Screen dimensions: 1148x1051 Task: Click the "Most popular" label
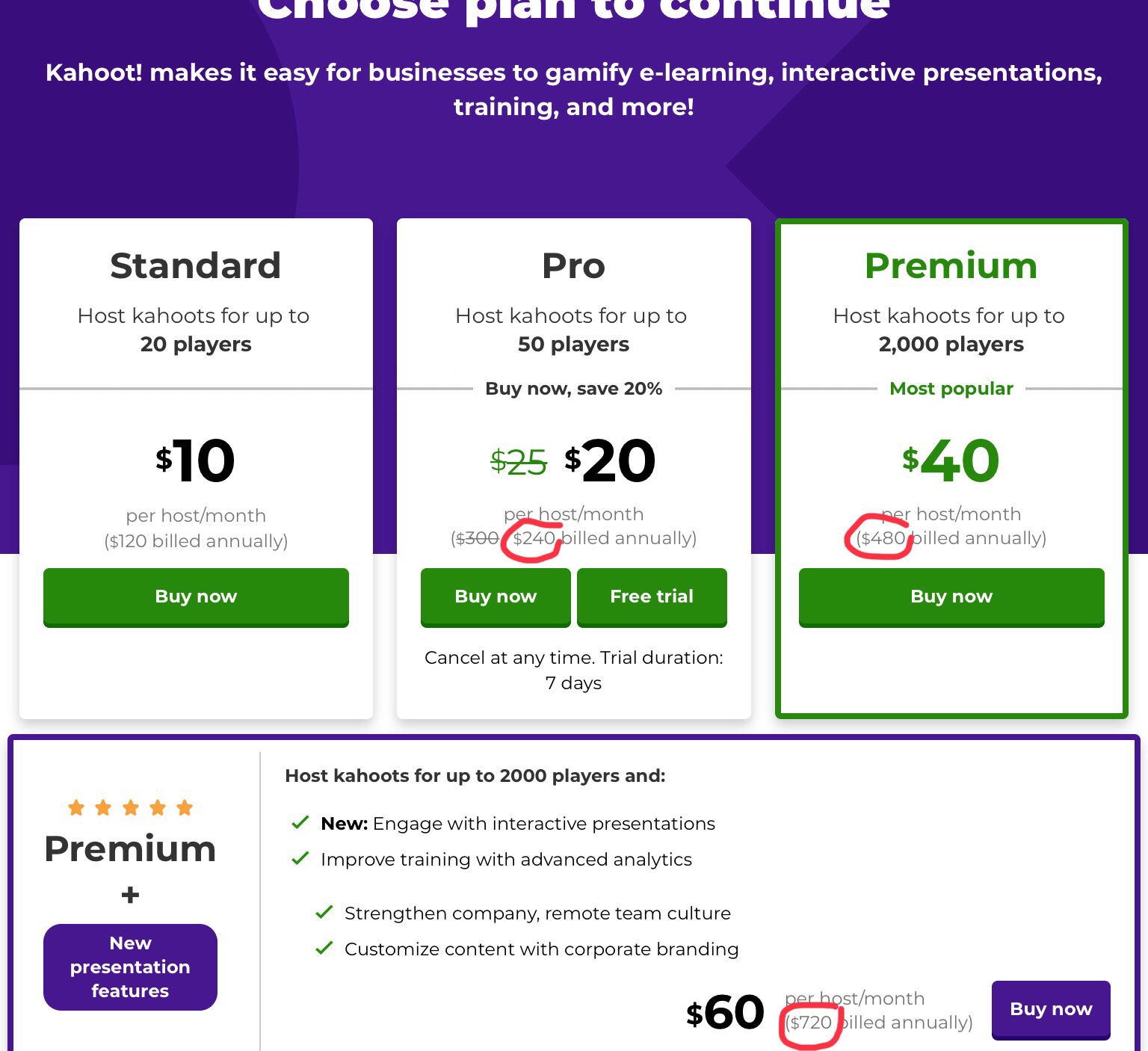tap(951, 389)
